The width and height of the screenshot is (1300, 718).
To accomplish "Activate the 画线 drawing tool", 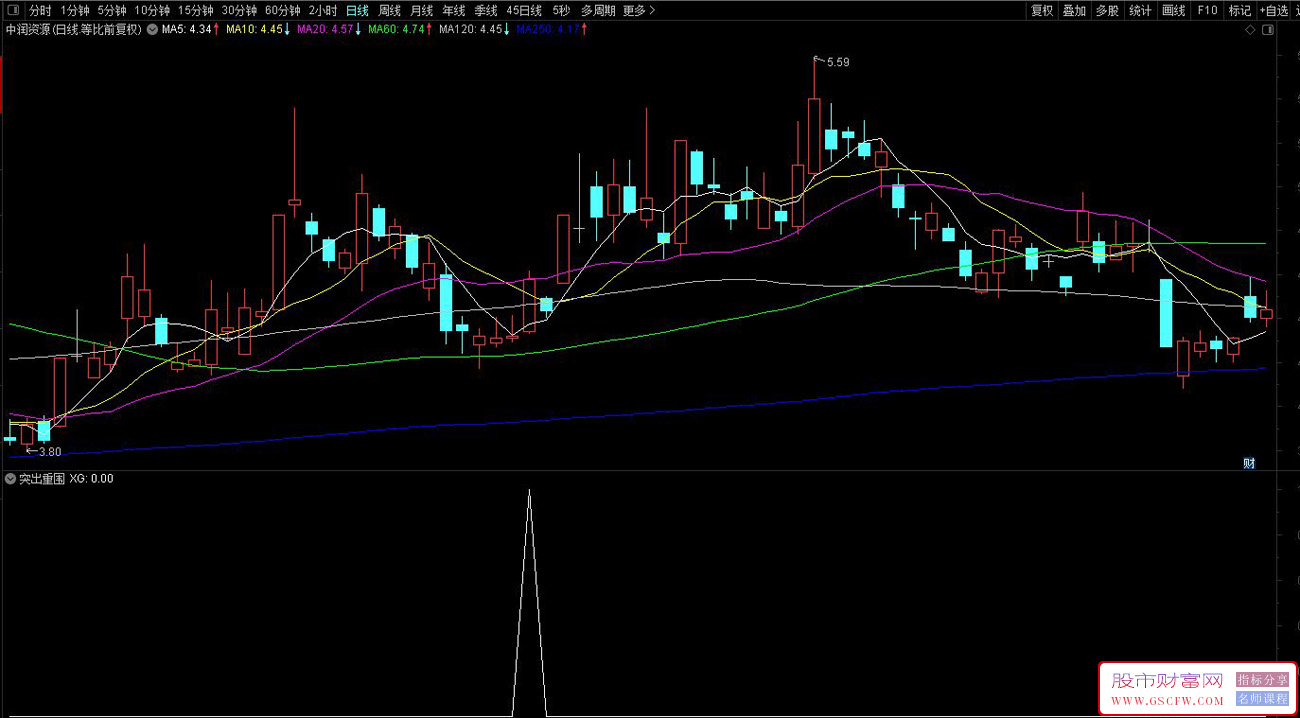I will (1174, 10).
